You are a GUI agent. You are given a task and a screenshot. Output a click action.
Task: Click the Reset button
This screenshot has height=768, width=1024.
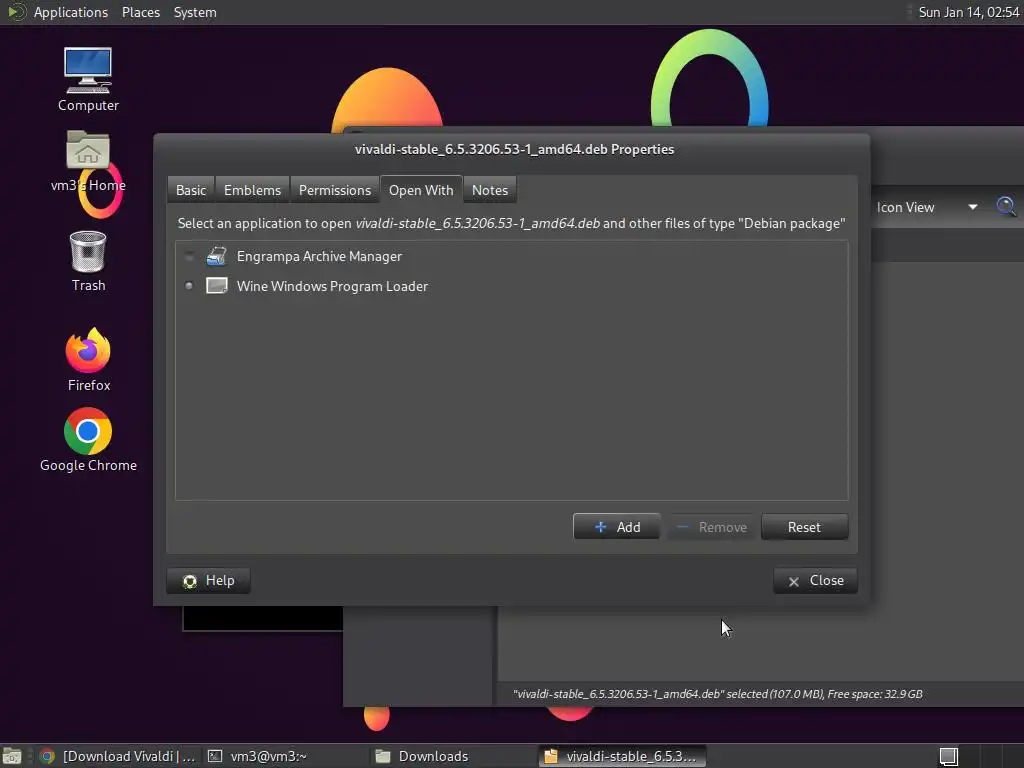click(x=805, y=527)
